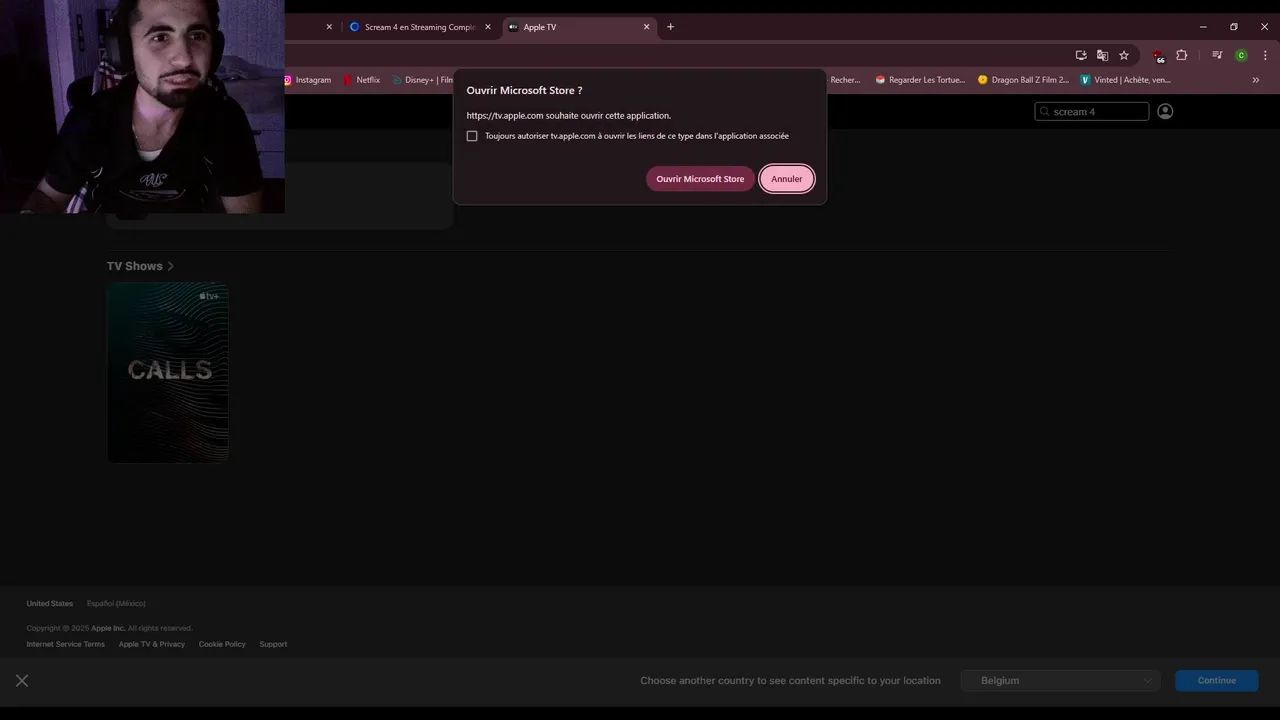
Task: Open the Netflix bookmark
Action: (361, 80)
